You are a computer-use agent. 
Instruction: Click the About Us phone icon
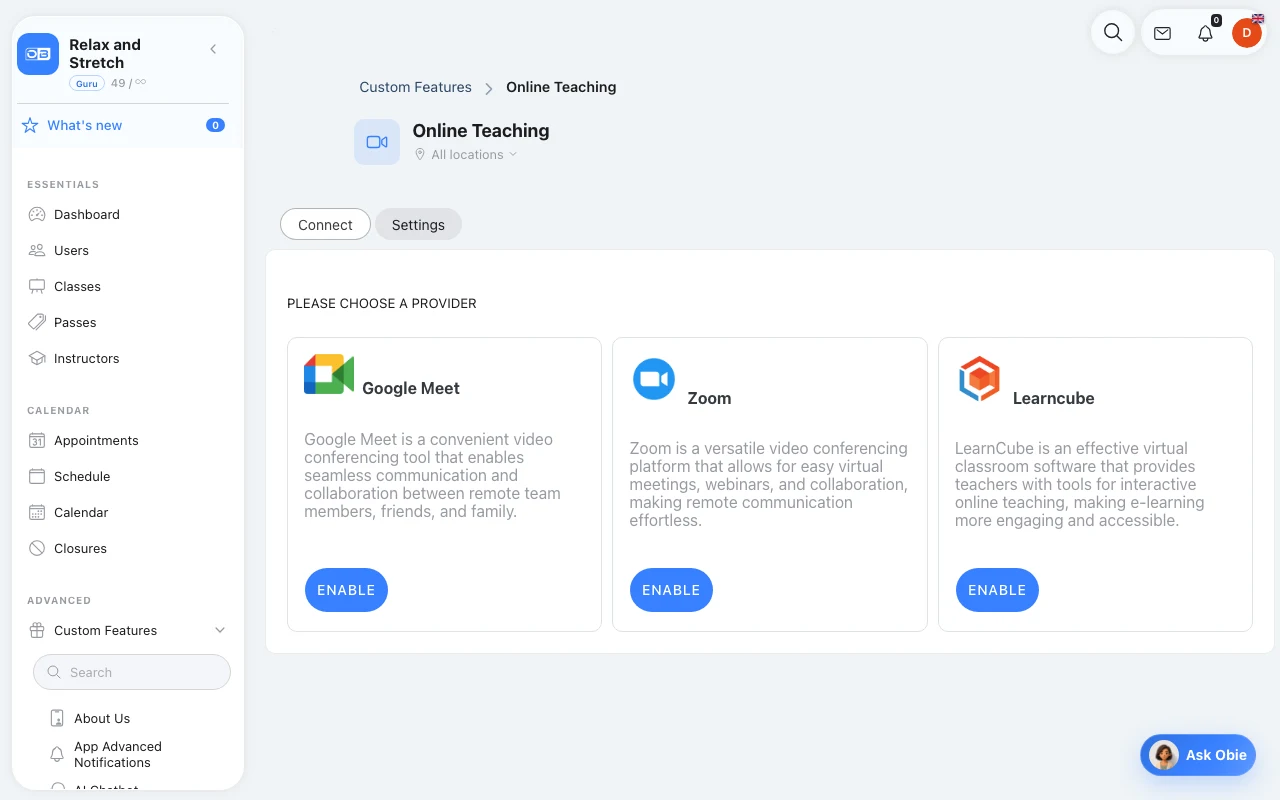click(x=57, y=718)
